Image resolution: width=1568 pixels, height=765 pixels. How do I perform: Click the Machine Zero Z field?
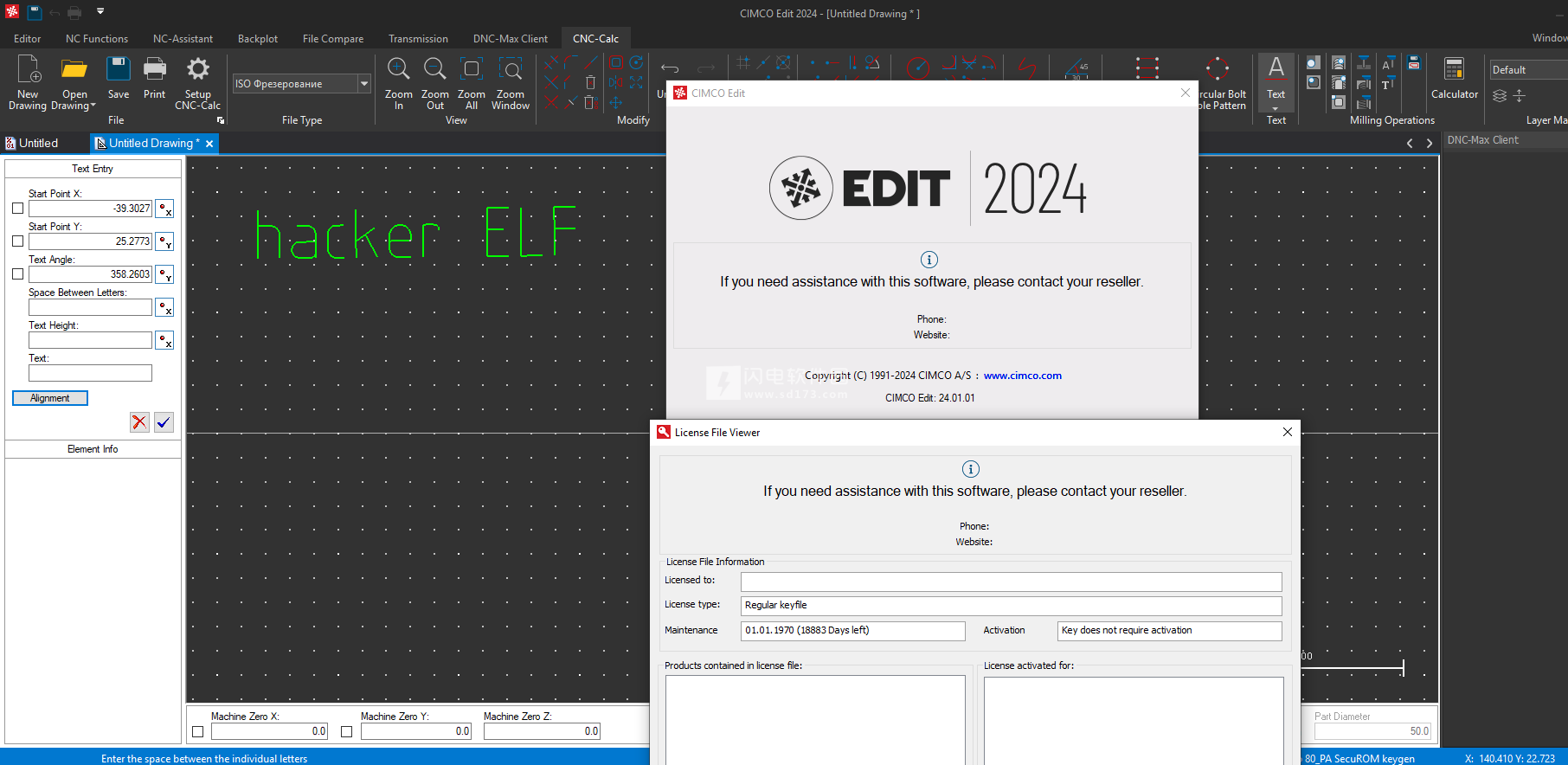[x=542, y=731]
